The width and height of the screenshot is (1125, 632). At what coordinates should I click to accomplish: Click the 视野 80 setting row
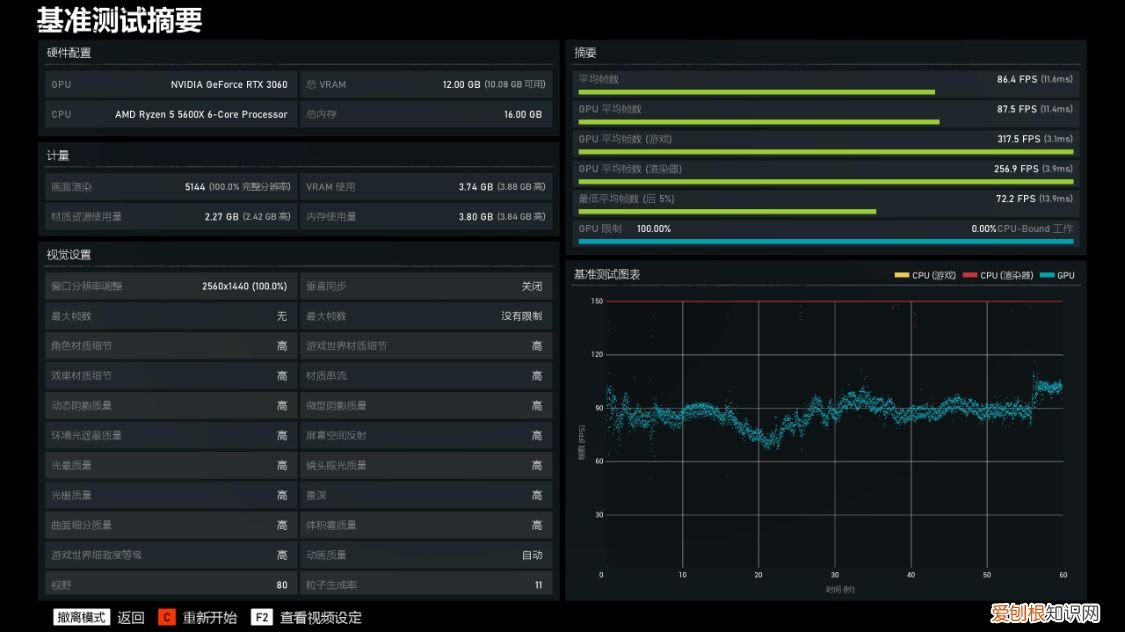coord(169,585)
